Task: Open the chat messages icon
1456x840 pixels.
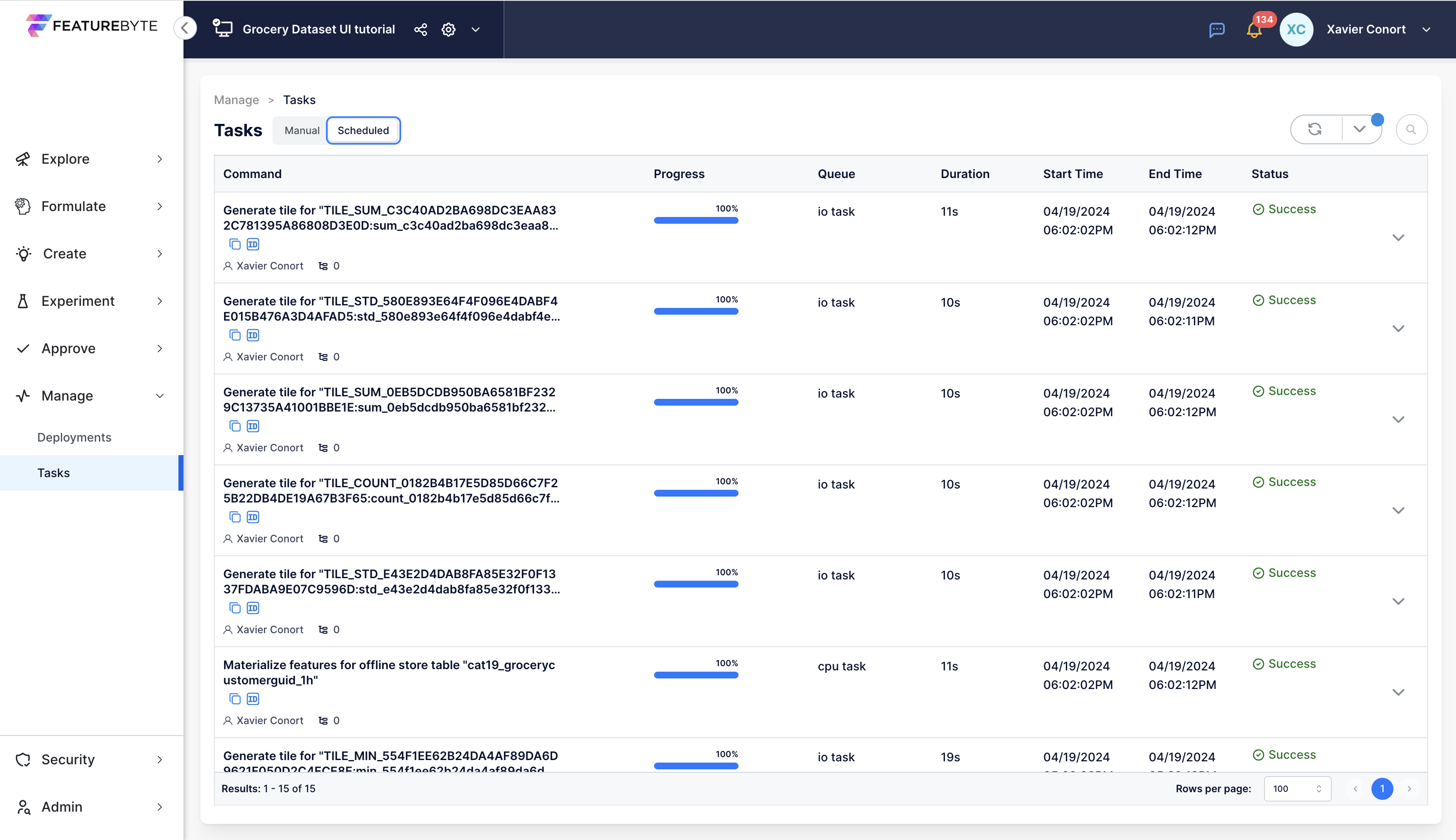Action: click(1217, 30)
